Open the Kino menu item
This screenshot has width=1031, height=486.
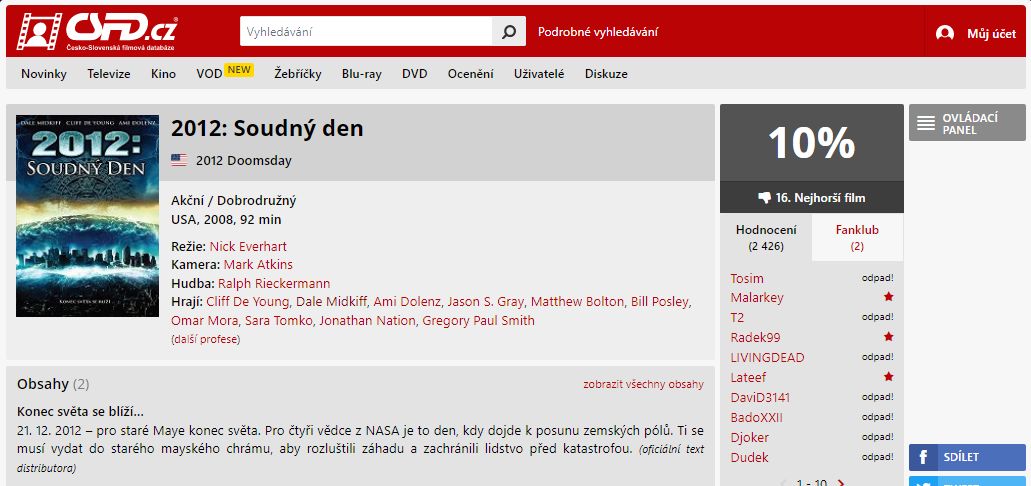click(163, 74)
